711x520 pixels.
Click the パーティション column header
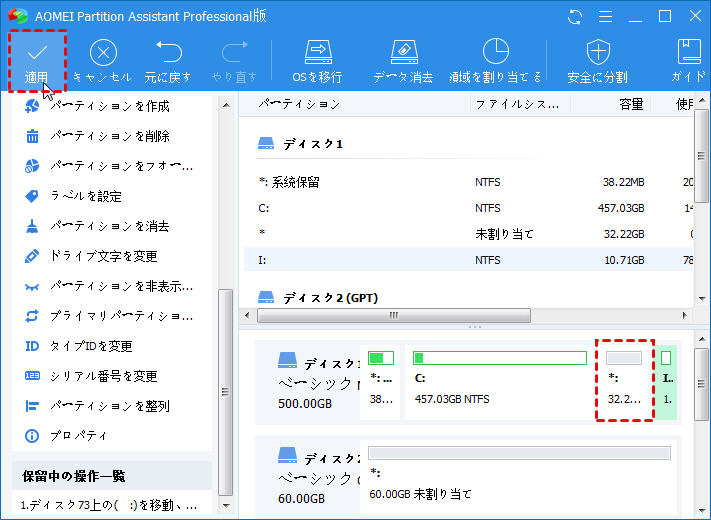pos(299,104)
